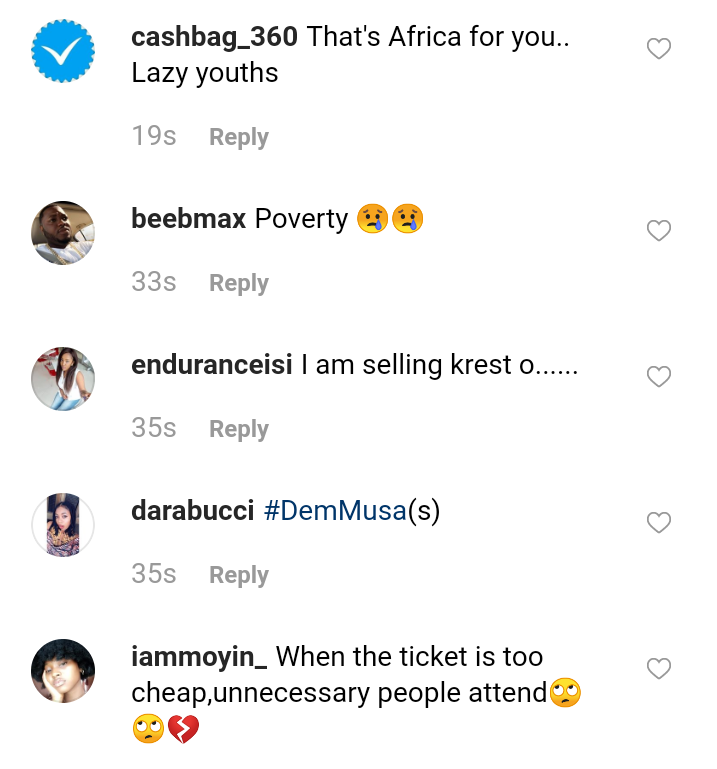Open enduranceisi's avatar photo
The width and height of the screenshot is (717, 769).
pyautogui.click(x=63, y=379)
